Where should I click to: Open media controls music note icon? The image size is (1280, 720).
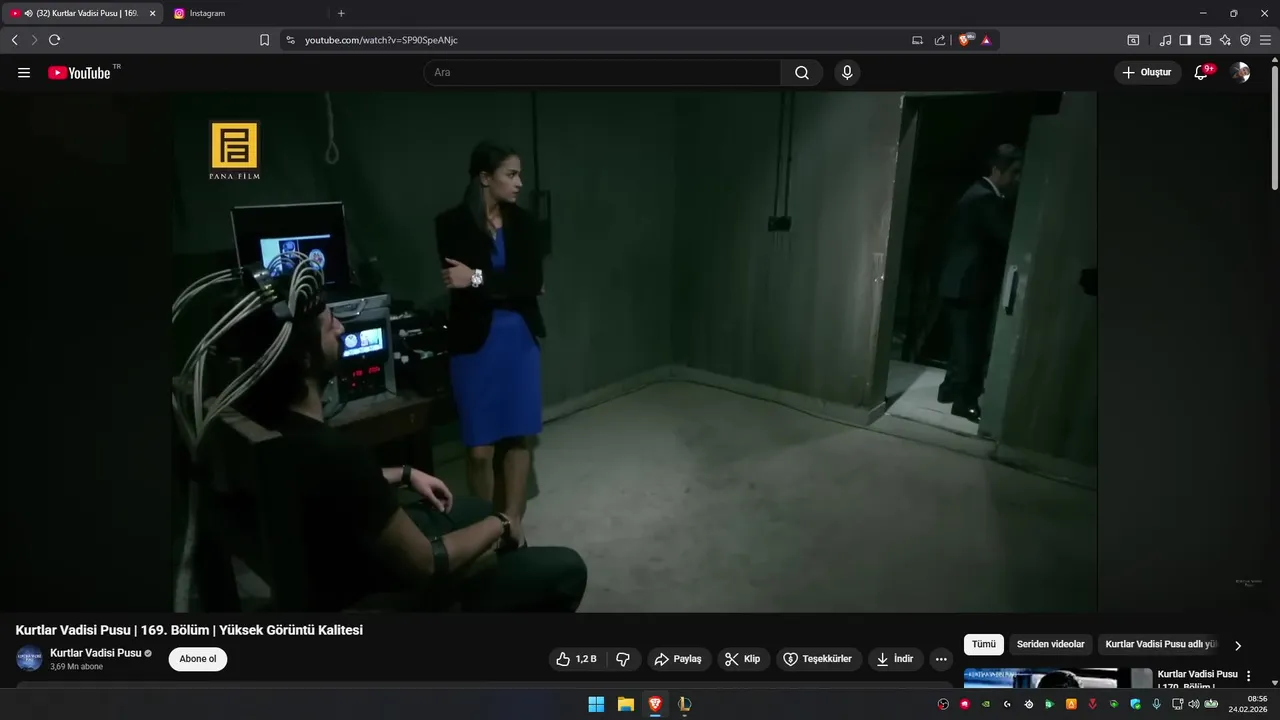point(1165,40)
